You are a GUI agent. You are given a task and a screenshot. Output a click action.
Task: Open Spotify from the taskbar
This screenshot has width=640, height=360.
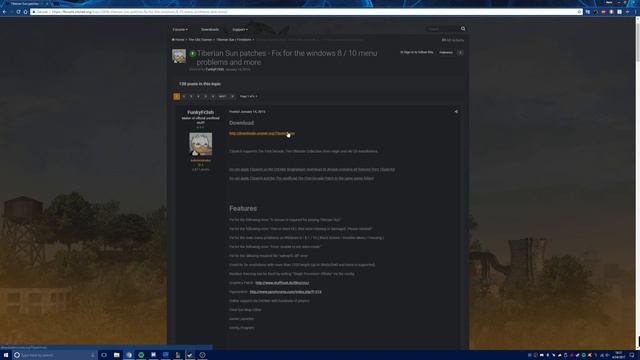point(141,355)
